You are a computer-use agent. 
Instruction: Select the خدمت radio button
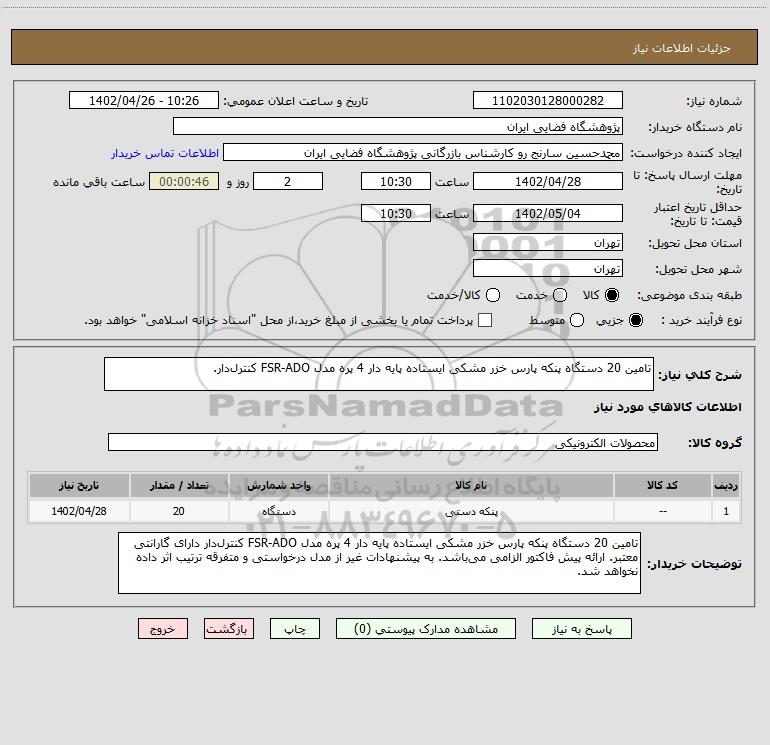click(560, 295)
